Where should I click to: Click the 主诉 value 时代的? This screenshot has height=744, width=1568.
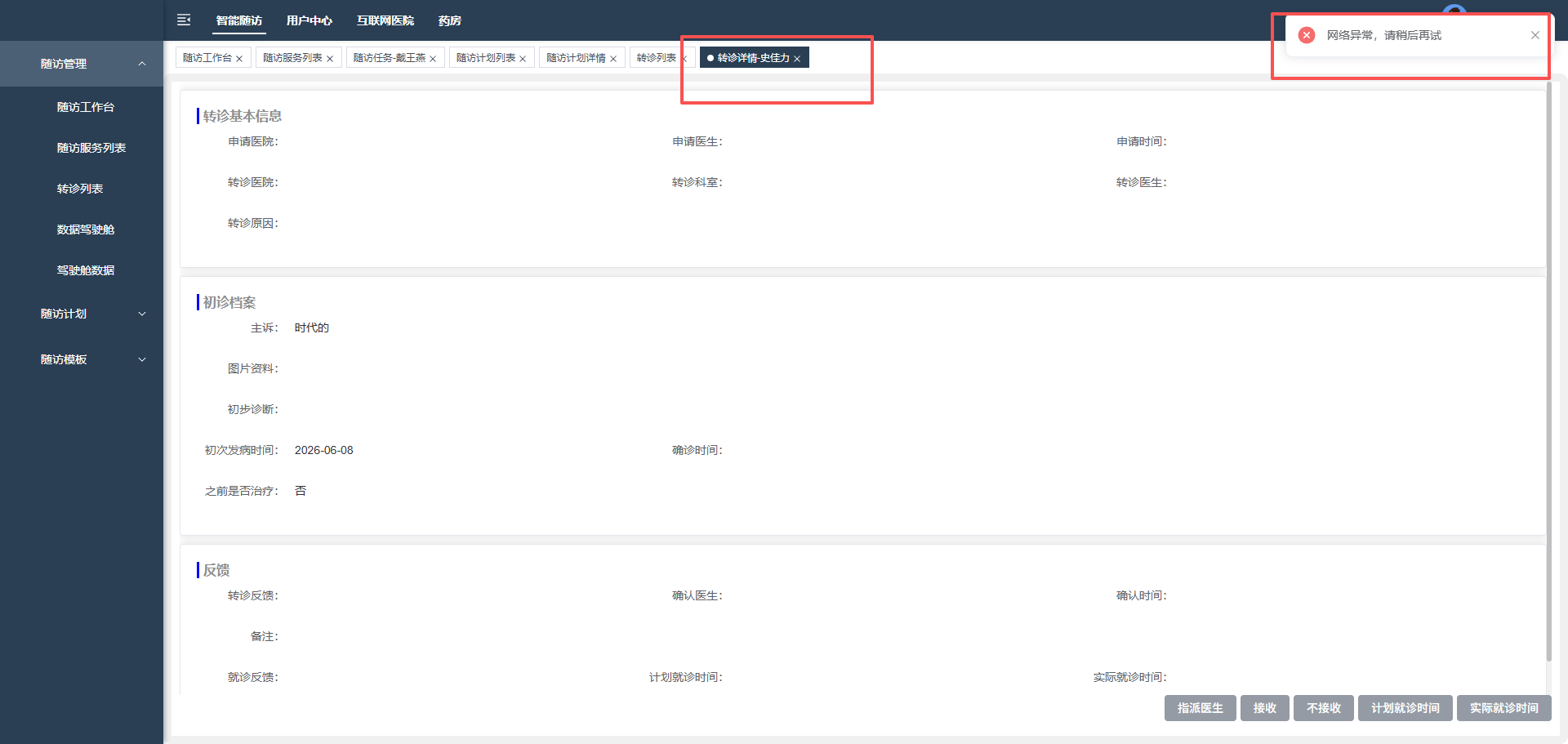312,327
